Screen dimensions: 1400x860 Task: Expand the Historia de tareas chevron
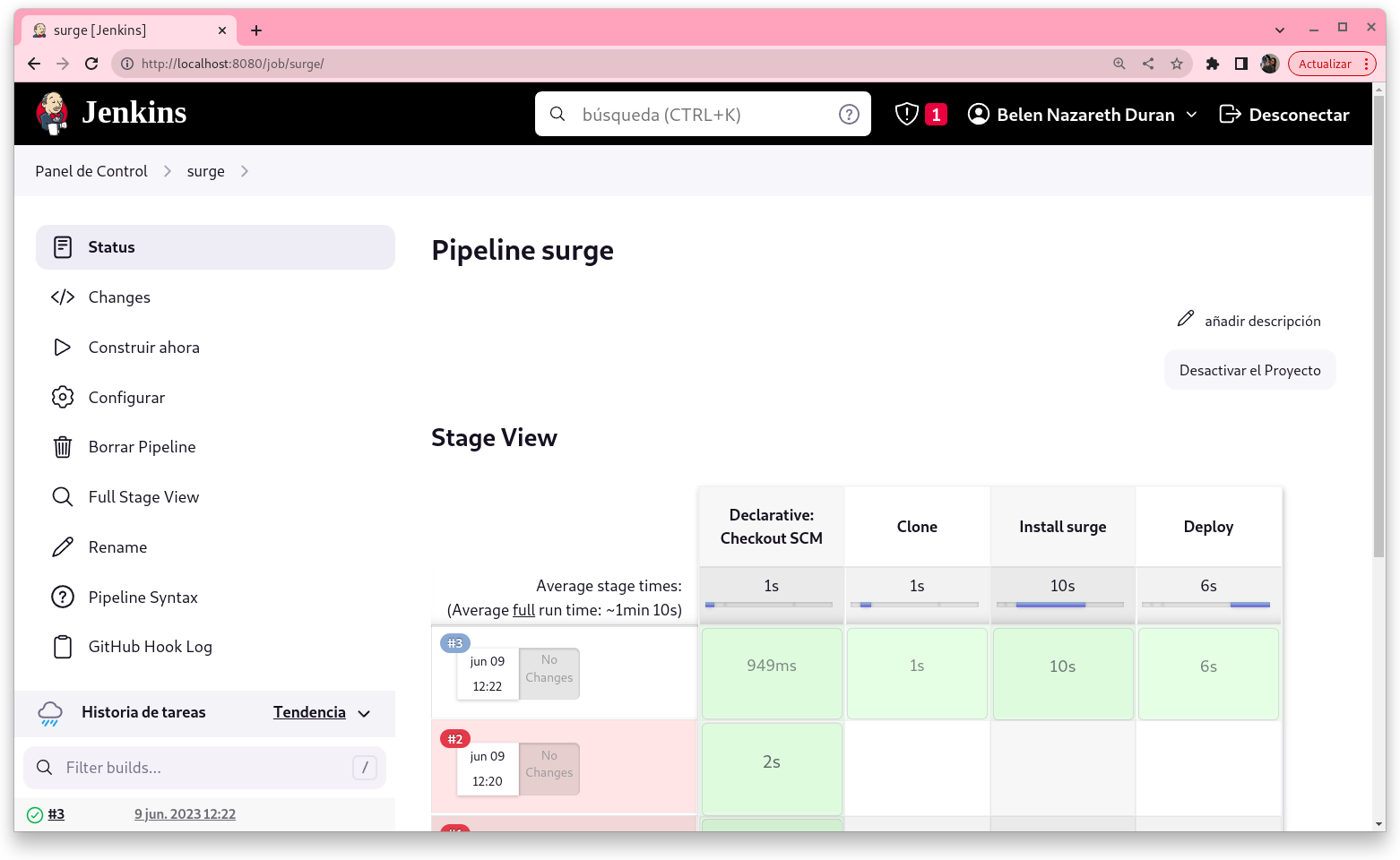pyautogui.click(x=364, y=714)
